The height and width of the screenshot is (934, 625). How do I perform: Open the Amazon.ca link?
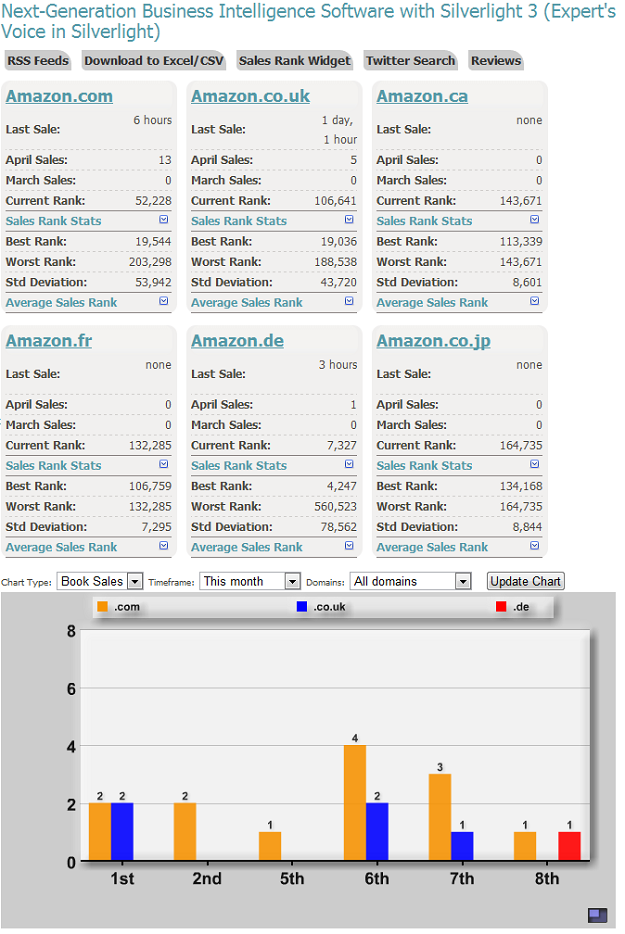(x=422, y=96)
